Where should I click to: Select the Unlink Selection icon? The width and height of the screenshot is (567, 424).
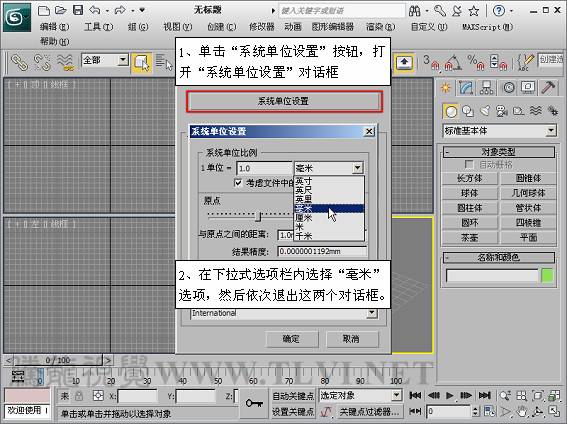[x=42, y=62]
